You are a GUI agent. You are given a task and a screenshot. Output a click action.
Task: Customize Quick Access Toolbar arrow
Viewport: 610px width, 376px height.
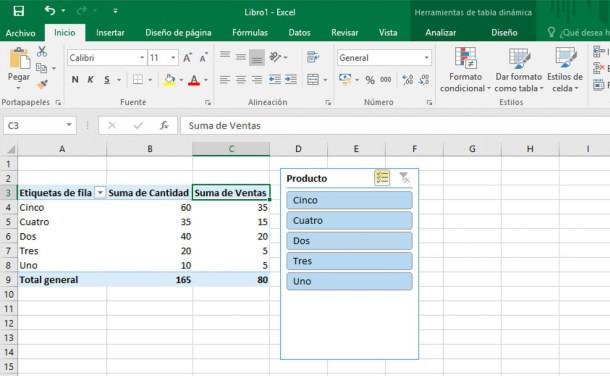[x=116, y=11]
